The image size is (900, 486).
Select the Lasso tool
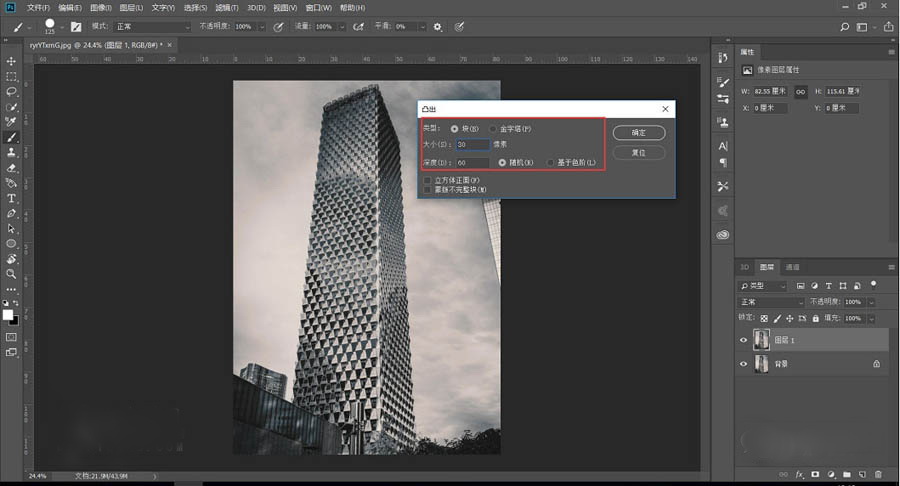pos(12,91)
